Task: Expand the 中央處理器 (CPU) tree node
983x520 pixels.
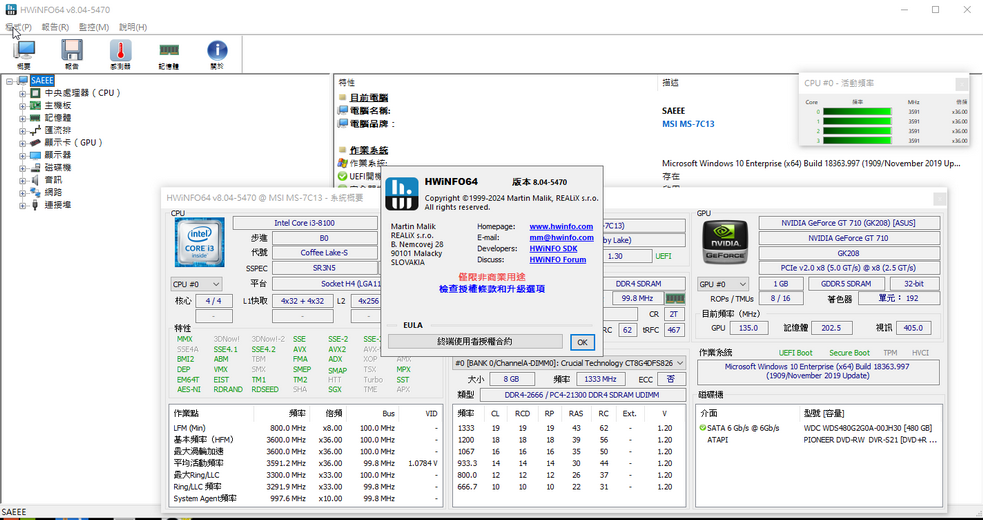Action: [x=23, y=93]
